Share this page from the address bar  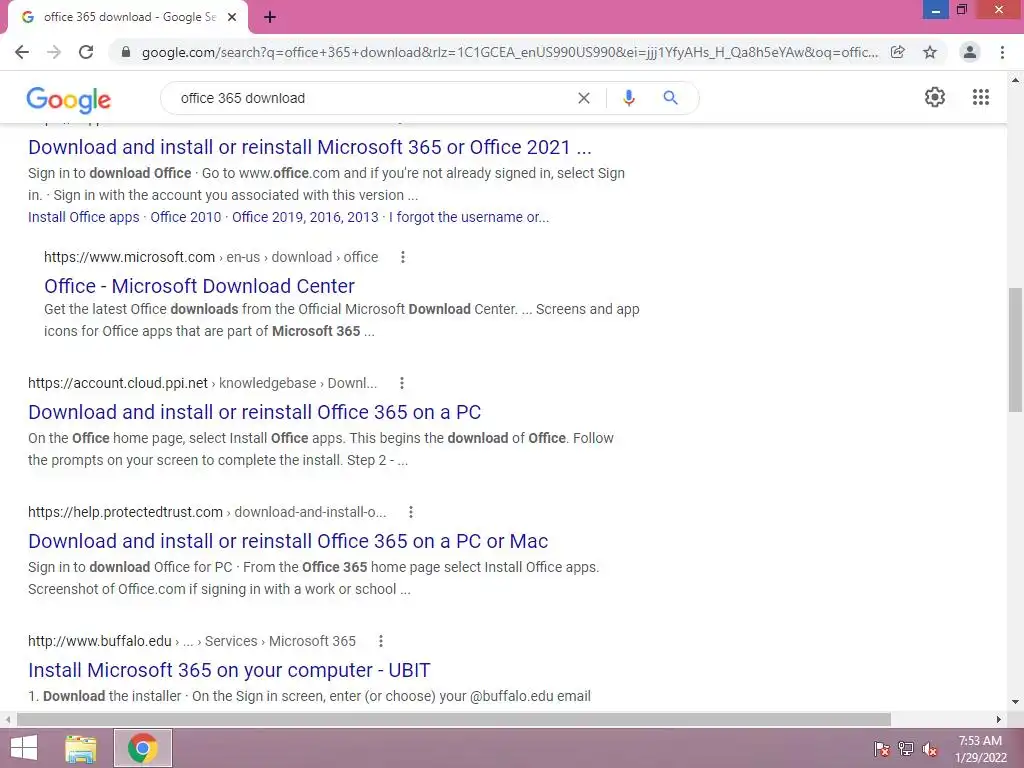coord(898,52)
